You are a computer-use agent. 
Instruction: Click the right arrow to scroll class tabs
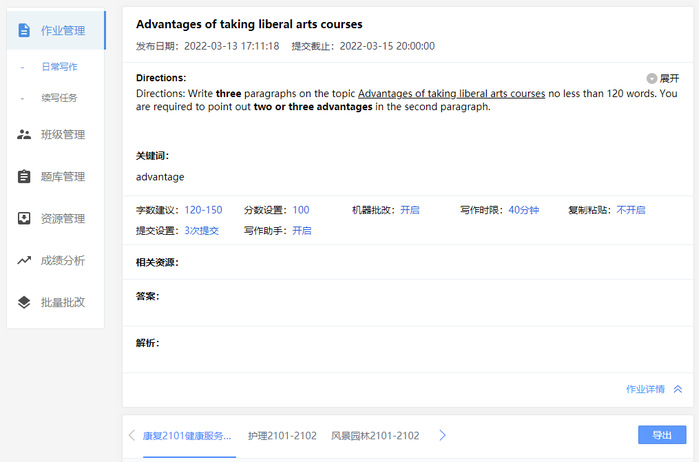[x=443, y=436]
